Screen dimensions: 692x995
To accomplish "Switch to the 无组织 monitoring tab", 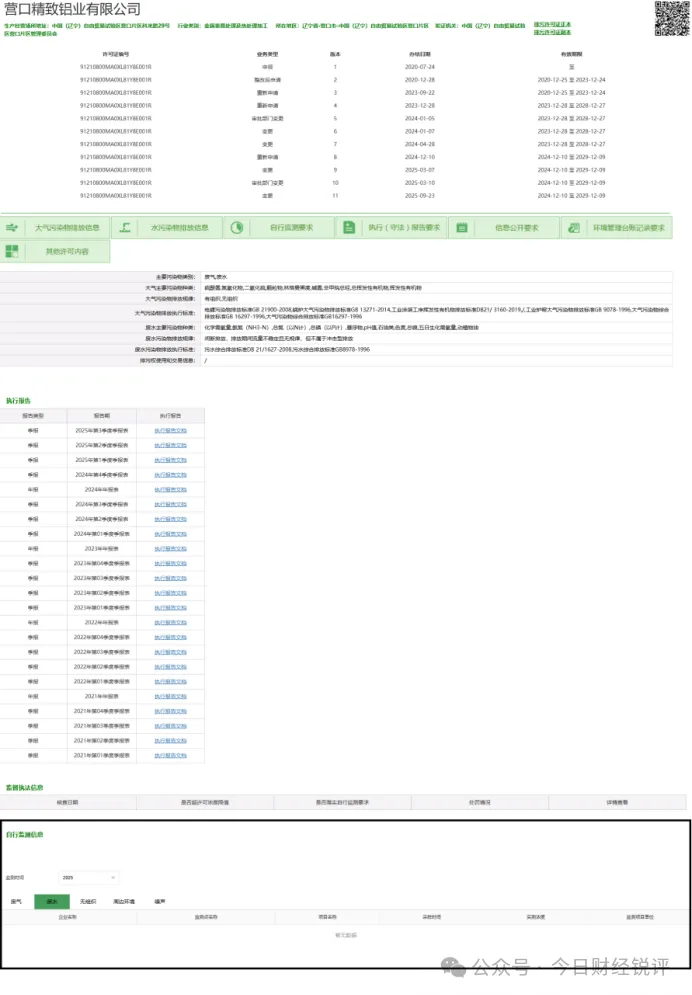I will (88, 902).
